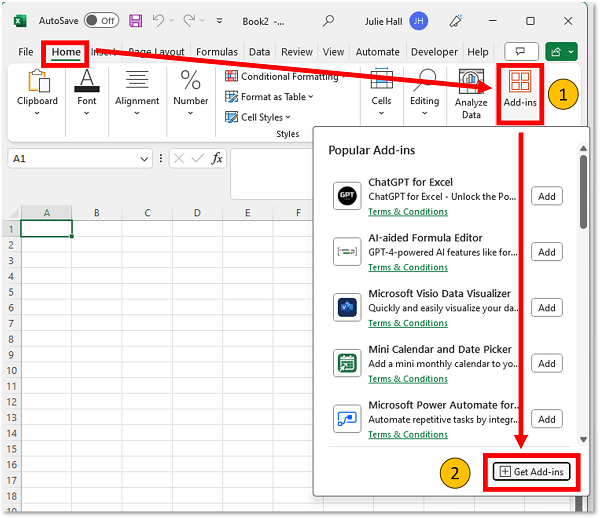This screenshot has height=518, width=600.
Task: Toggle the AutoSave switch
Action: click(101, 20)
